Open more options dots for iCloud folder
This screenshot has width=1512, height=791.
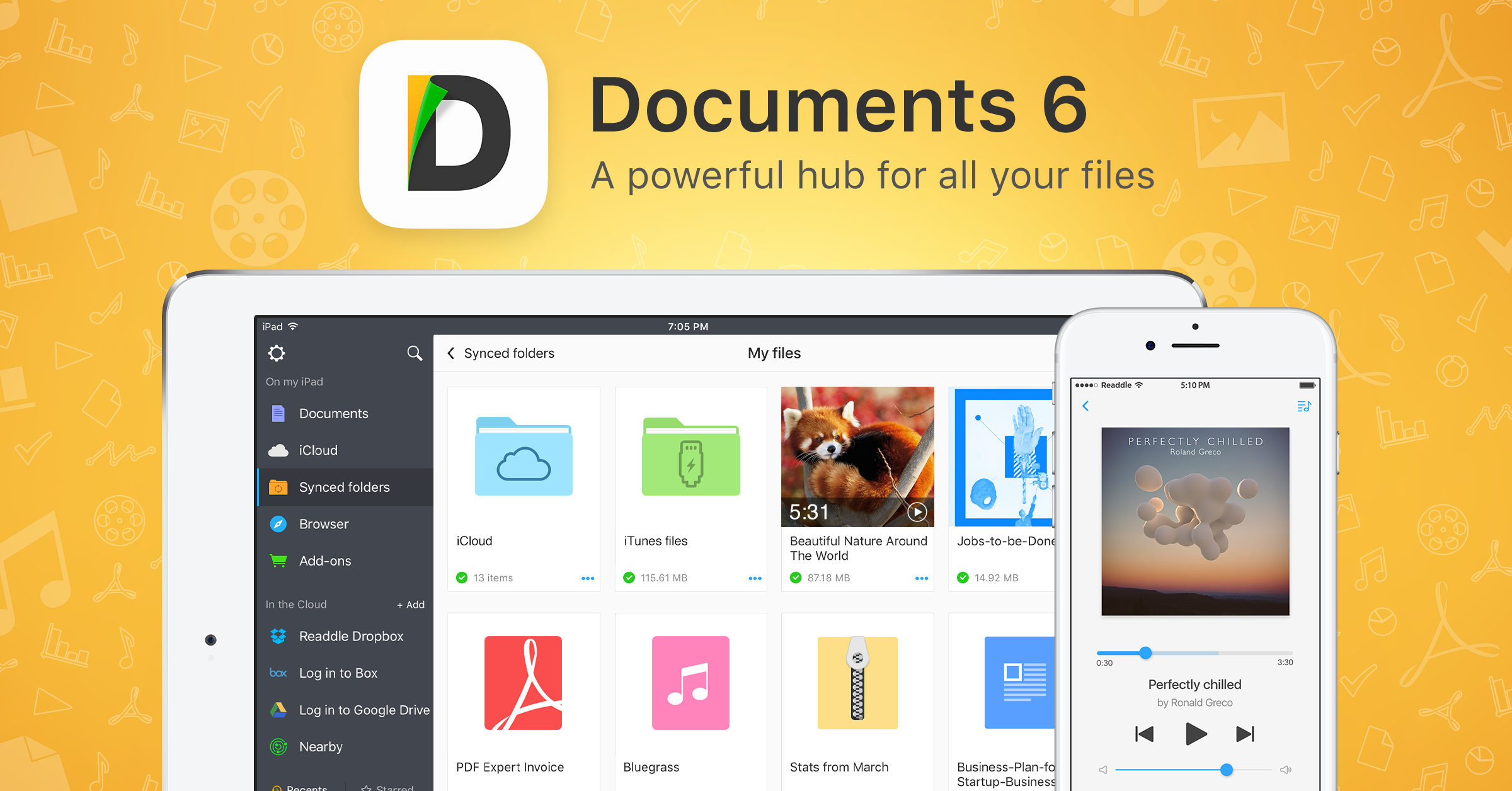click(587, 578)
